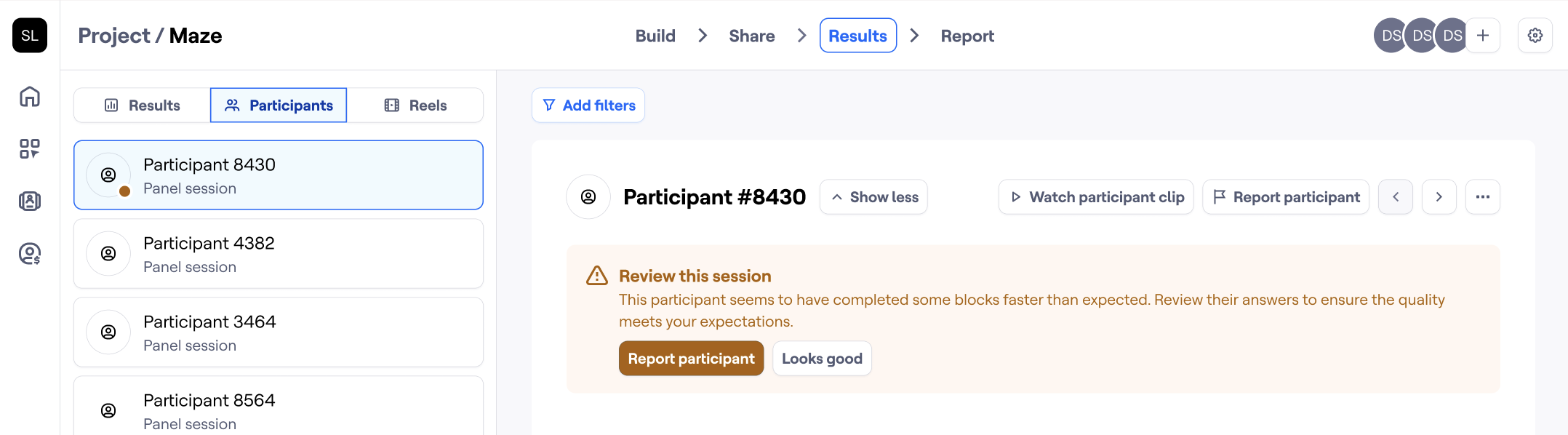1568x435 pixels.
Task: Open the grid-style projects icon in the sidebar
Action: click(30, 149)
